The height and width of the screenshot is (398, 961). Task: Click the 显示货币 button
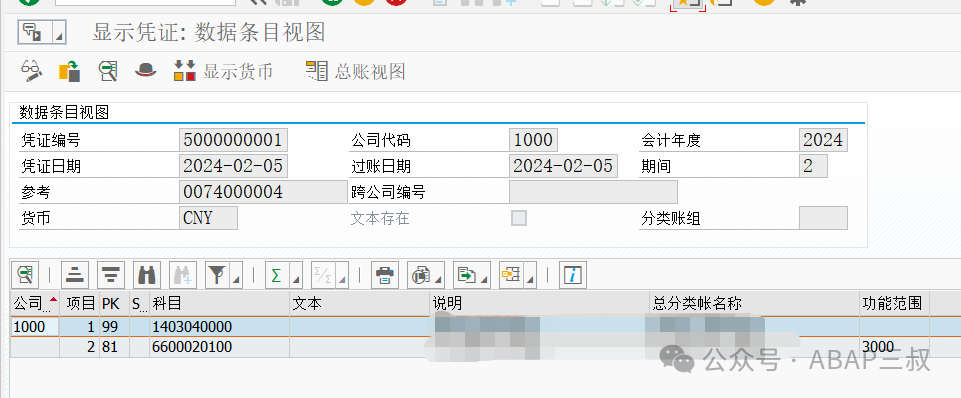point(224,71)
